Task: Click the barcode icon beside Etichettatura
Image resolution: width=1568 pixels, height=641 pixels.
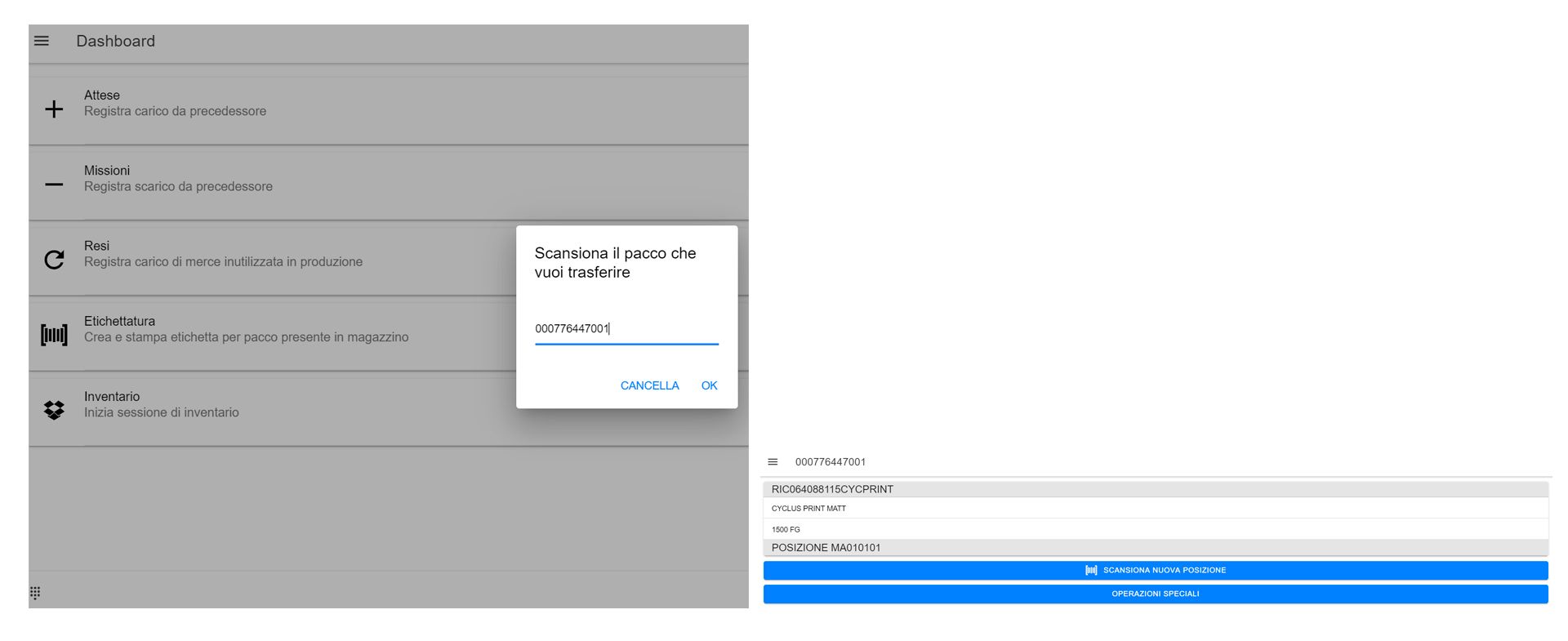Action: 54,335
